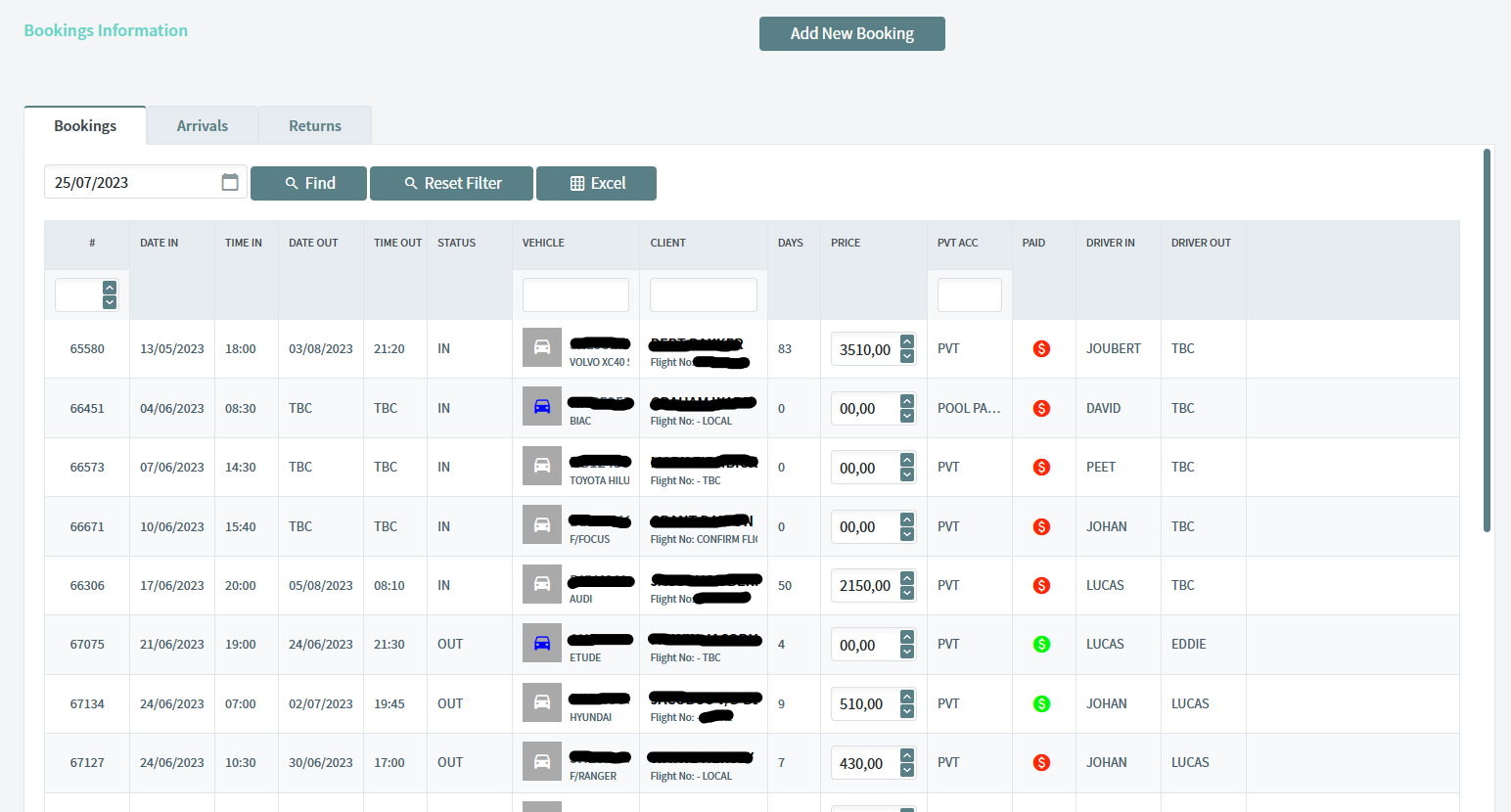Click blue car icon for ETUDE vehicle
1511x812 pixels.
pos(541,644)
